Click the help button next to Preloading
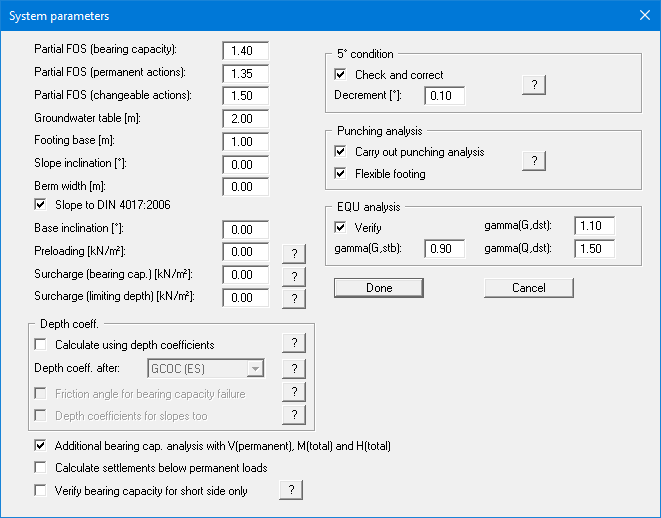The image size is (661, 518). 293,253
